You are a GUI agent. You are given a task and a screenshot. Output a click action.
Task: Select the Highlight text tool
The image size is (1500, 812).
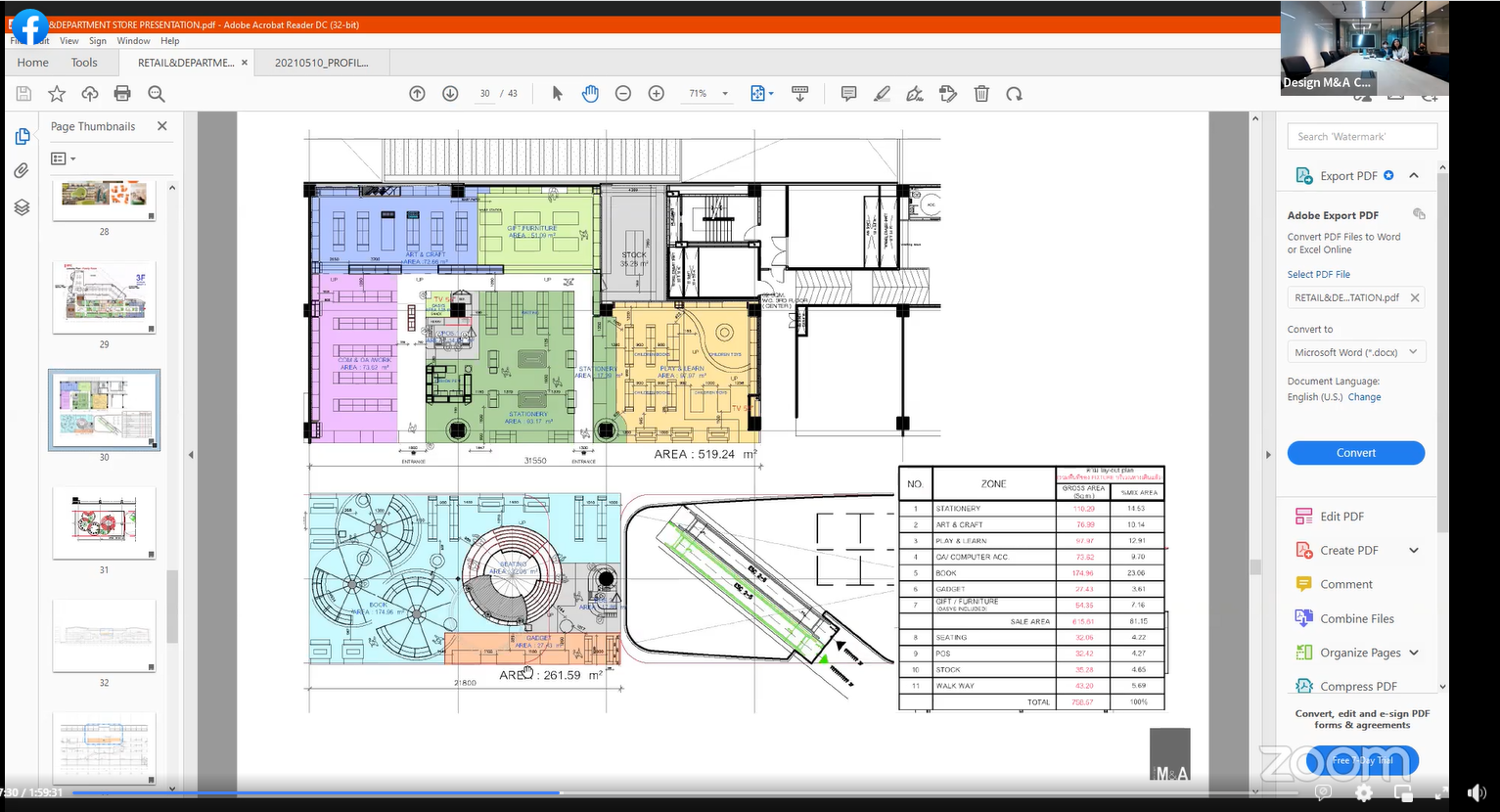(x=882, y=94)
